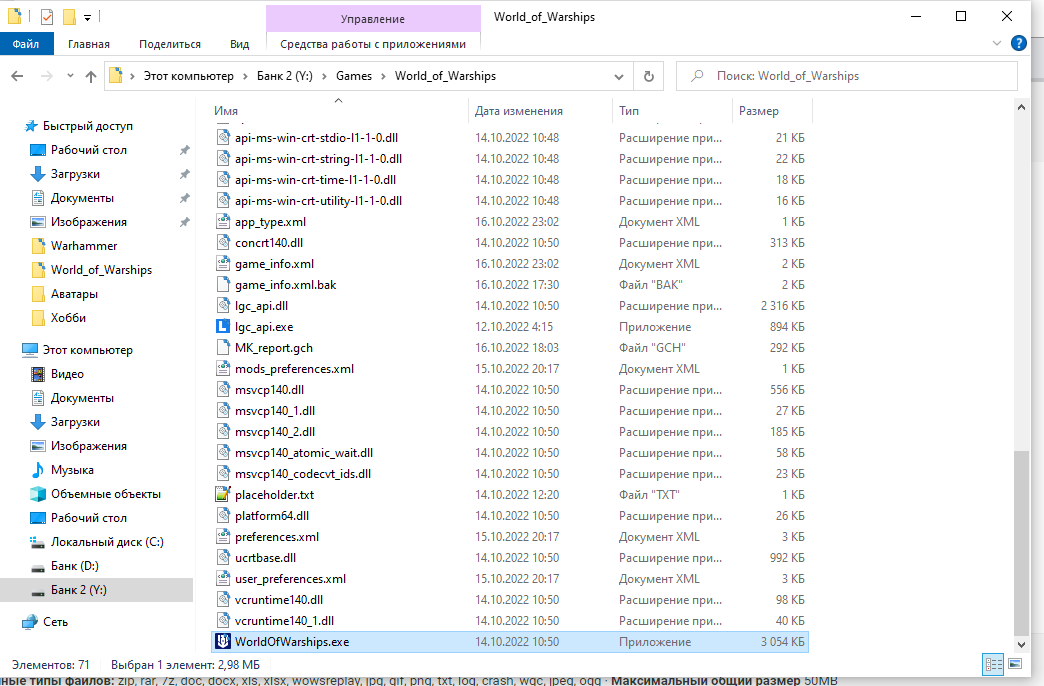Refresh the current folder view

[649, 76]
